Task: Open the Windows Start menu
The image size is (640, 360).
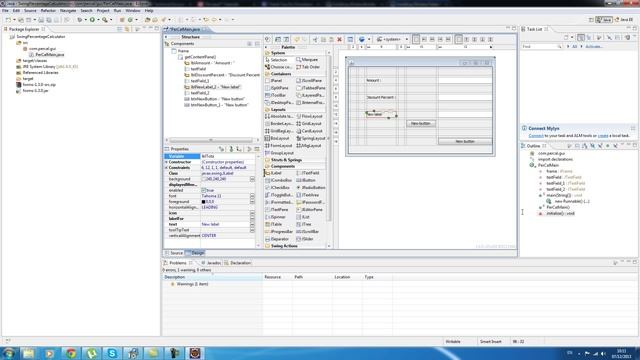Action: pos(9,353)
